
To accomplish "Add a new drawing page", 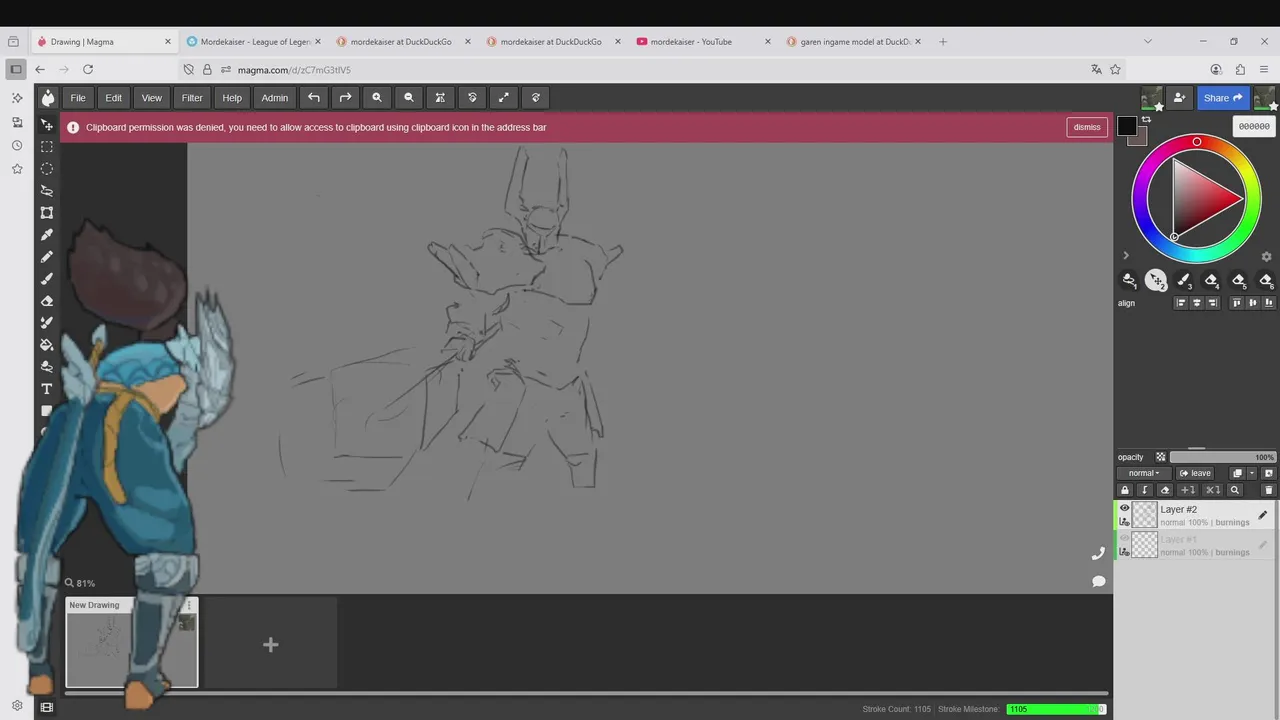I will coord(270,644).
